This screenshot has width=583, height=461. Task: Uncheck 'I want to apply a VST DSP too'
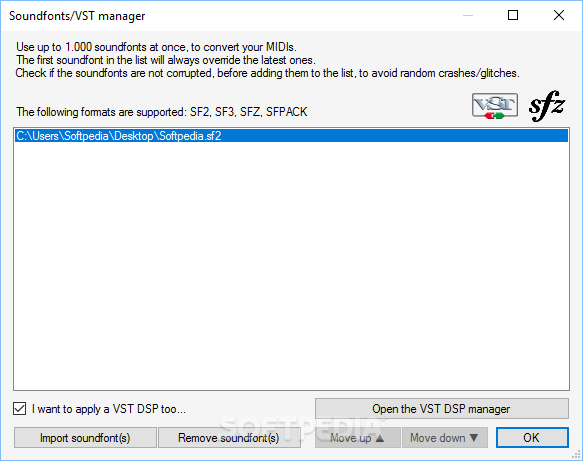[20, 409]
